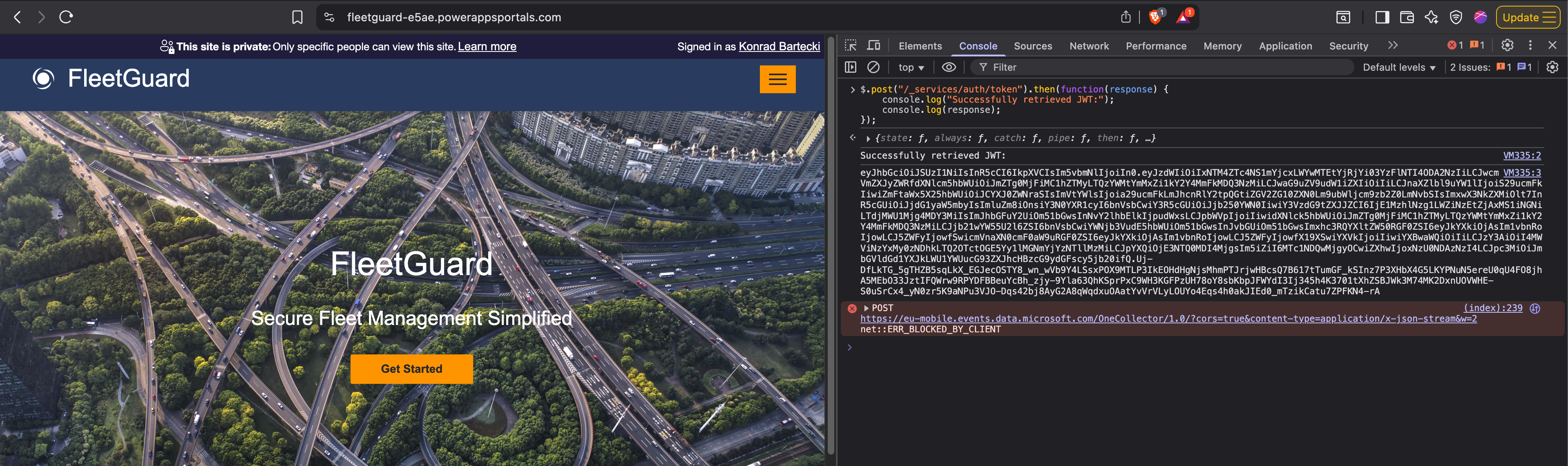
Task: Expand the returned promise object triangle
Action: pos(868,138)
